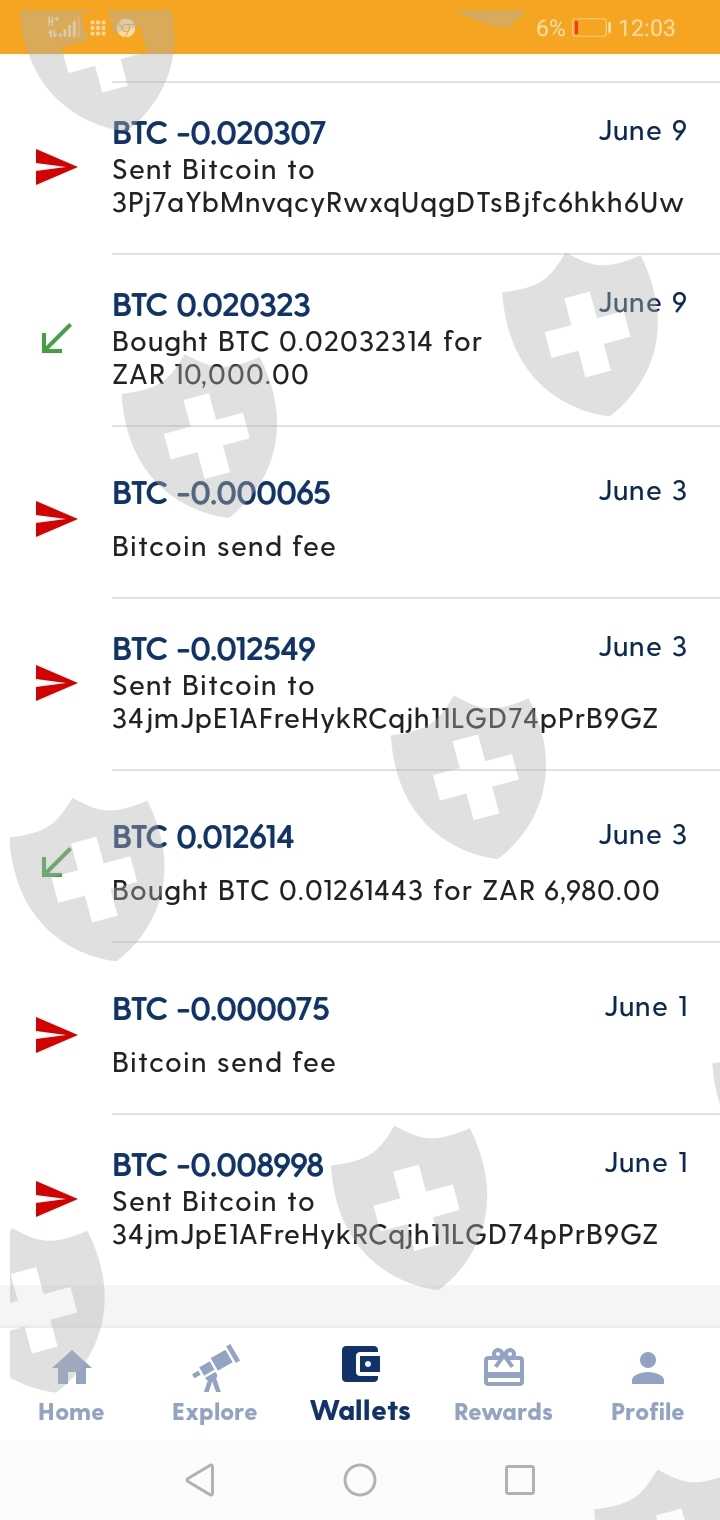
Task: Tap the Android home circle button
Action: tap(360, 1479)
